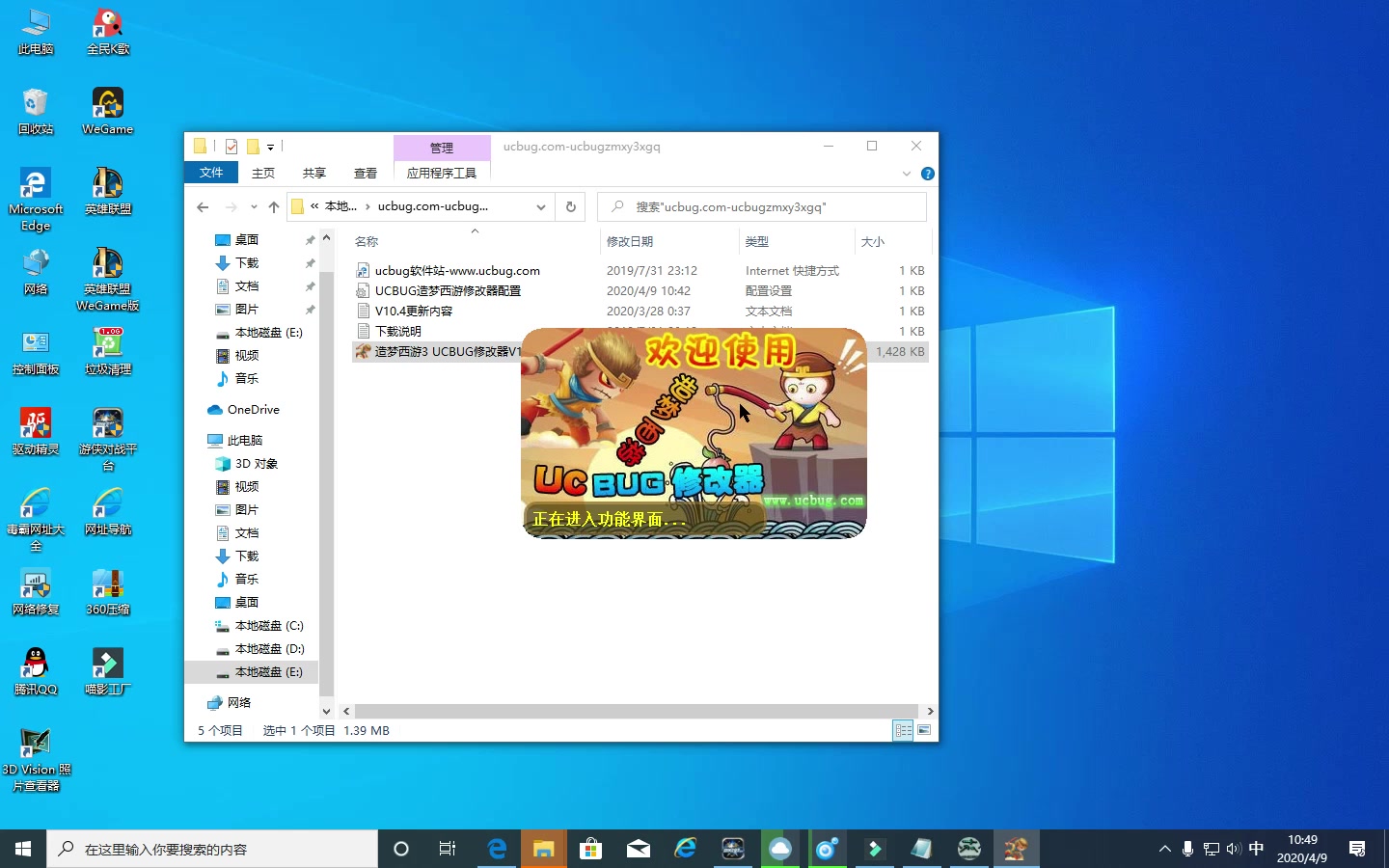The width and height of the screenshot is (1389, 868).
Task: Click the taskbar search input
Action: point(212,849)
